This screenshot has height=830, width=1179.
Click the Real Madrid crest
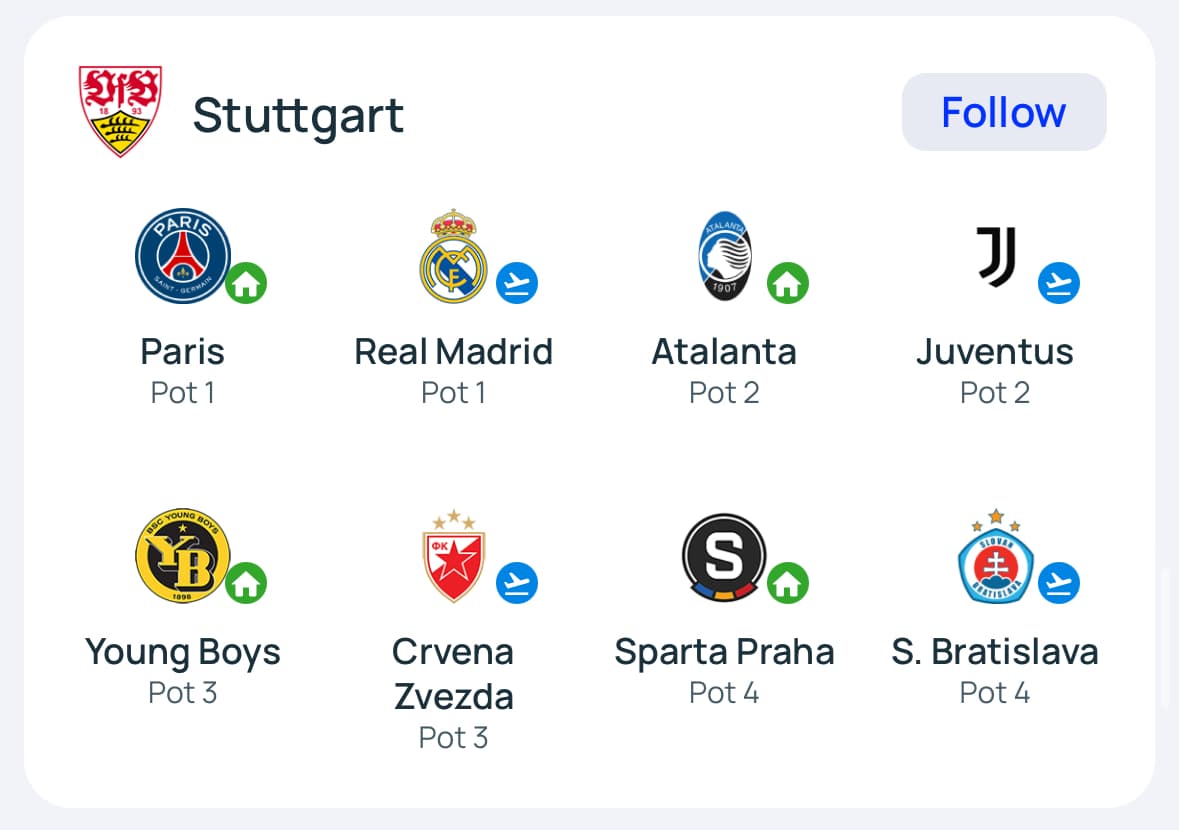pyautogui.click(x=453, y=256)
